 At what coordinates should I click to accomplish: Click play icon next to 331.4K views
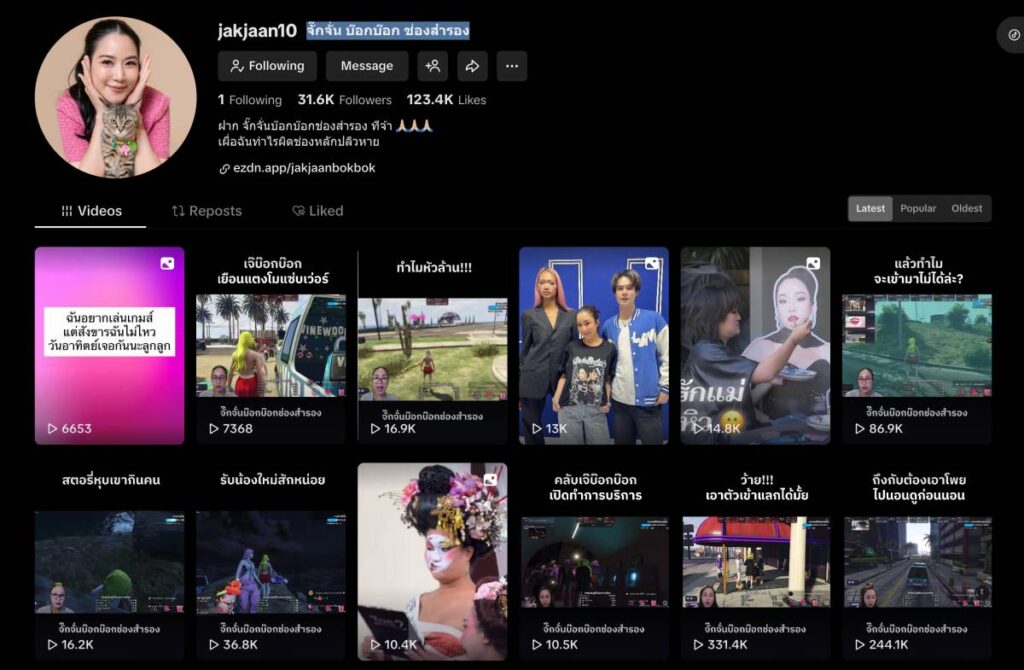pos(698,645)
